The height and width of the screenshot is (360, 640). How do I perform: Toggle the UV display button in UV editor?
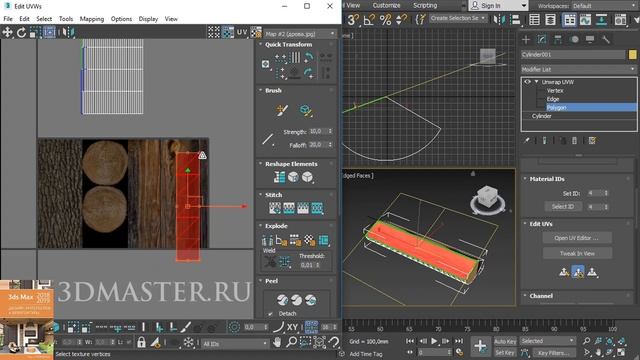pos(242,32)
